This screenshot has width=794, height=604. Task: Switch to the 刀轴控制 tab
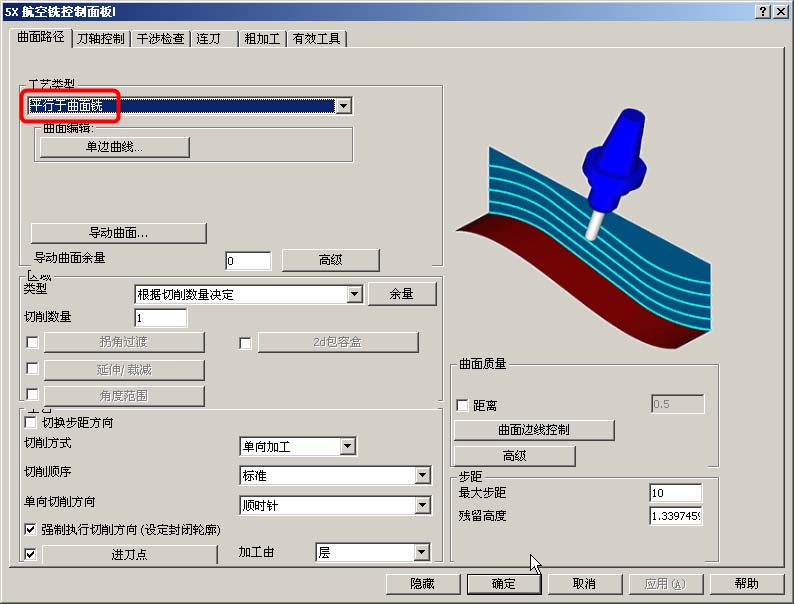(x=101, y=39)
